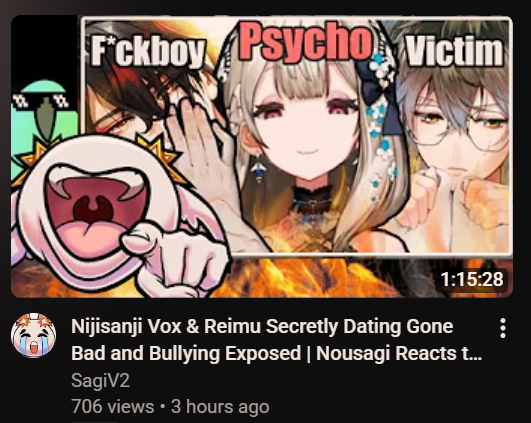Click the red 'Psycho' label on thumbnail
The height and width of the screenshot is (423, 531).
pos(305,42)
